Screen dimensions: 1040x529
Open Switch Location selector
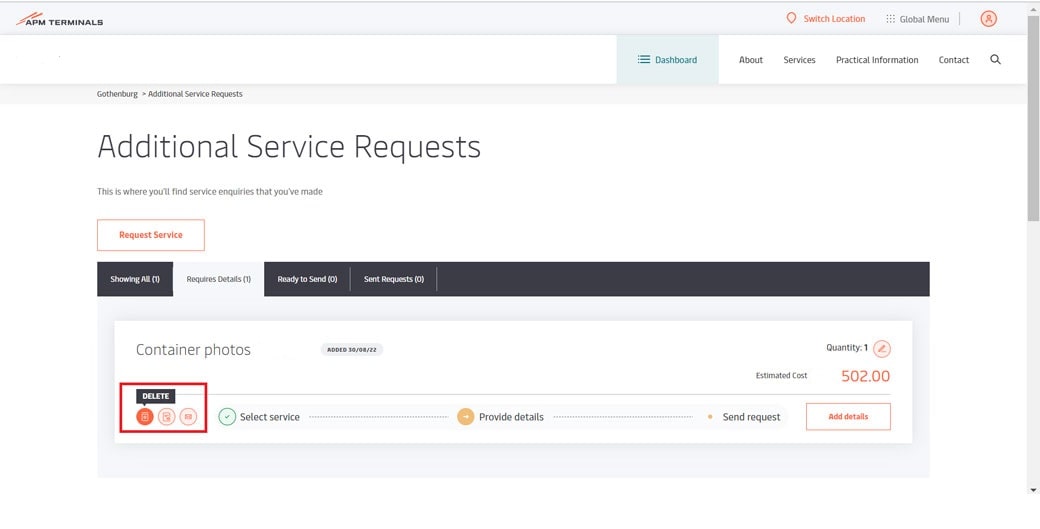coord(825,19)
